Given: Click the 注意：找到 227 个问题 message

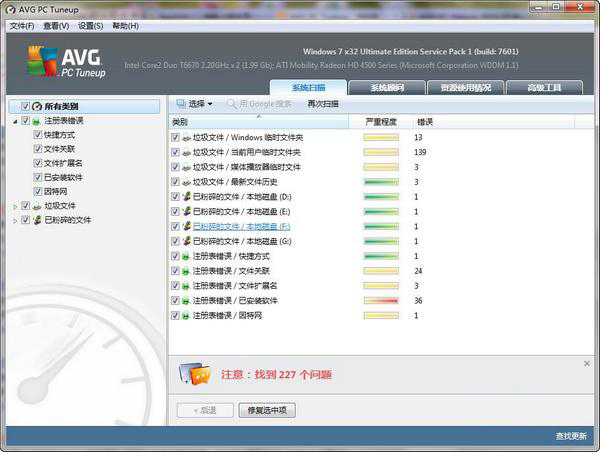Looking at the screenshot, I should point(276,374).
